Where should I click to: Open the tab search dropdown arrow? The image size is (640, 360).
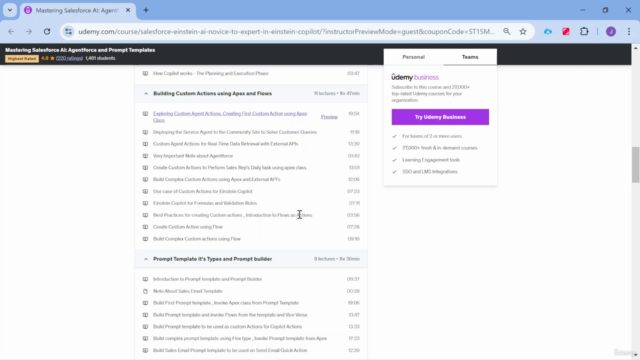point(10,10)
